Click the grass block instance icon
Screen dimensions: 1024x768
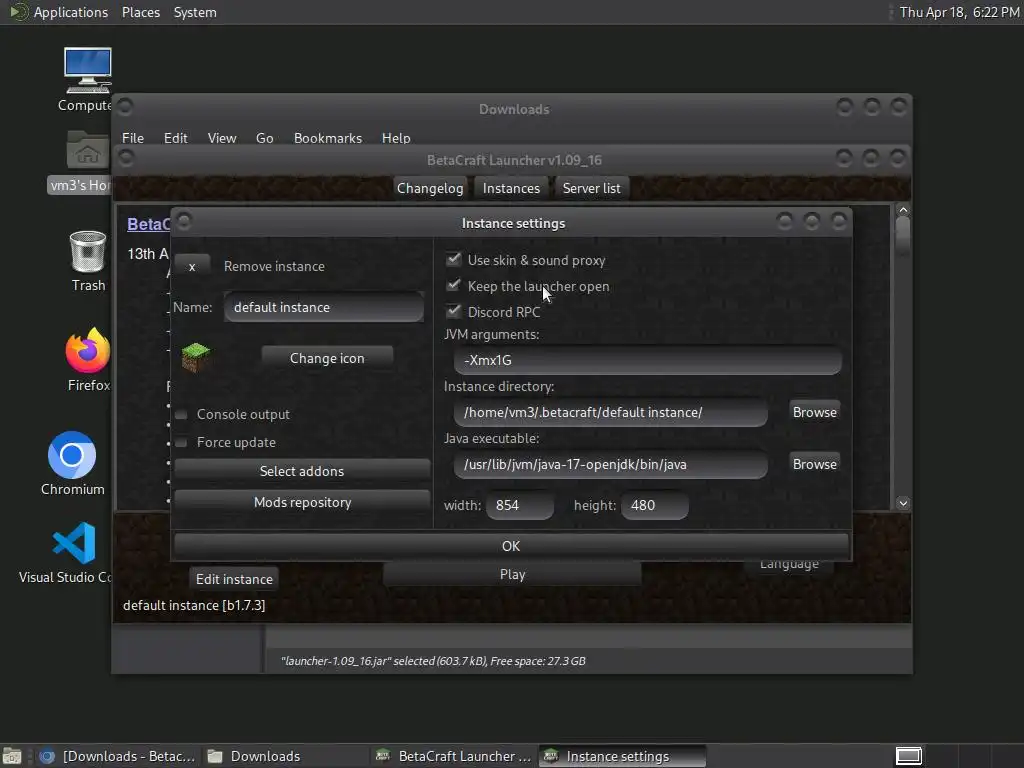pyautogui.click(x=195, y=357)
